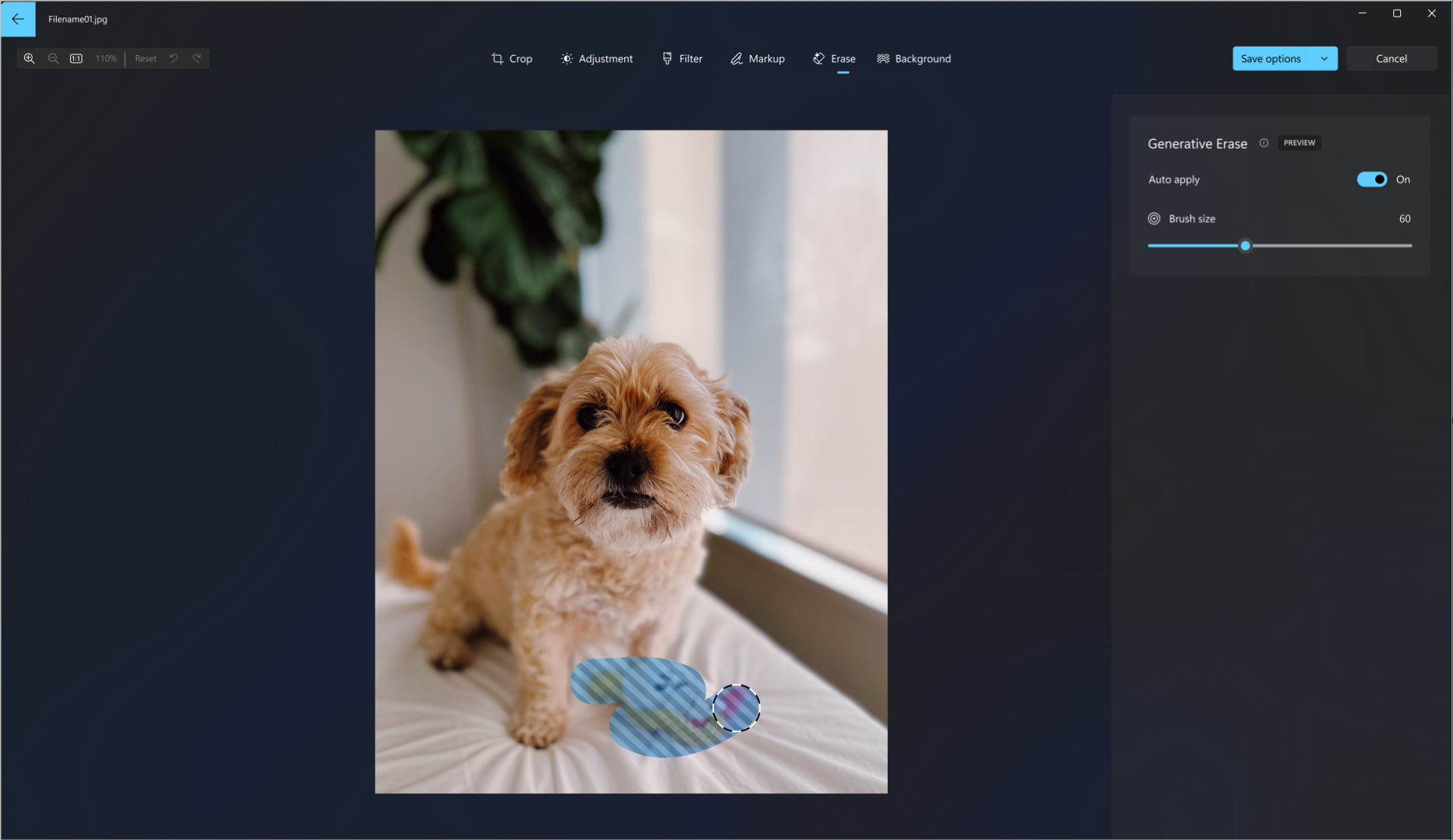1453x840 pixels.
Task: Select the Adjustment tool
Action: 596,58
